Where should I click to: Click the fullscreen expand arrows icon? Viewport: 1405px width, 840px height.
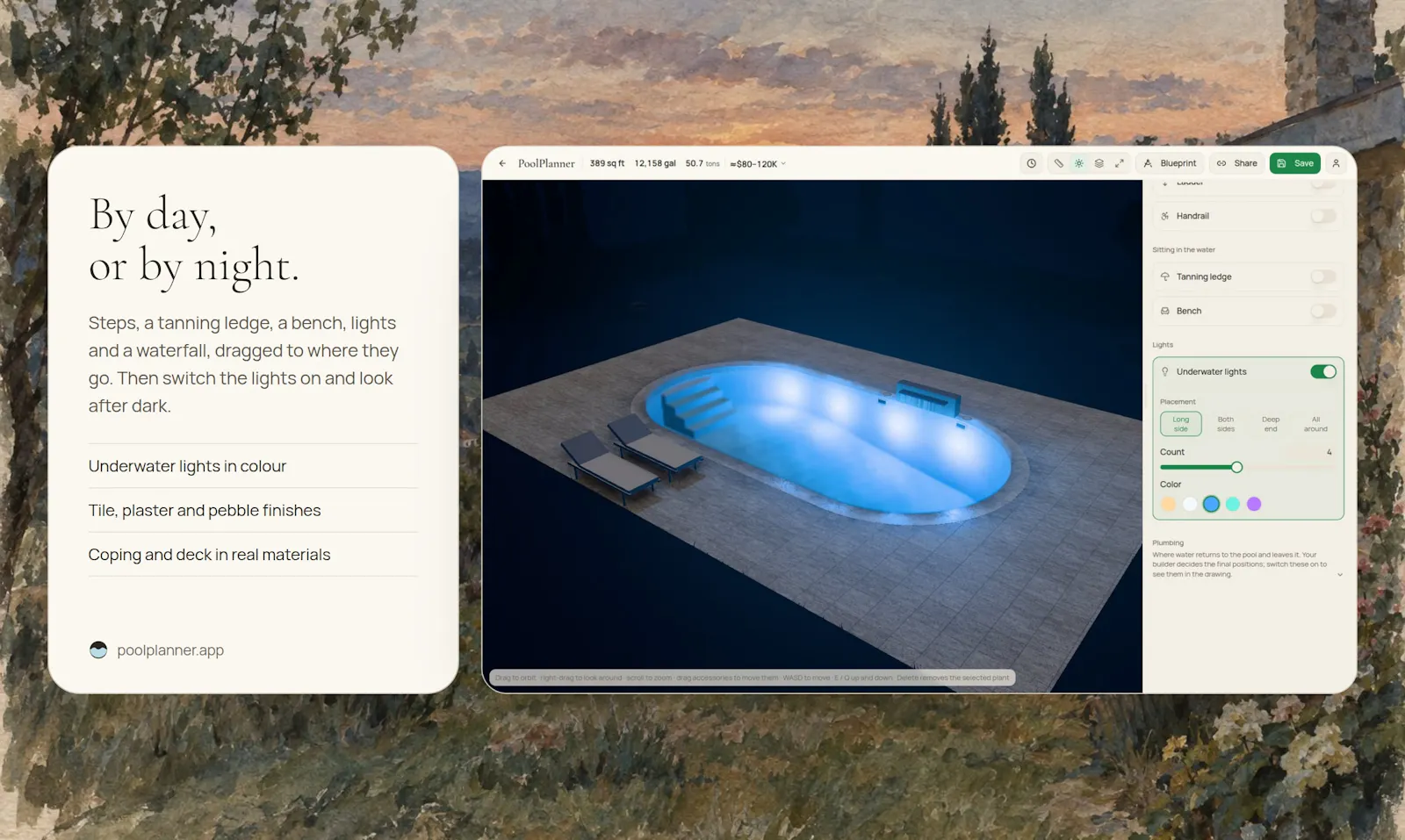[1120, 163]
